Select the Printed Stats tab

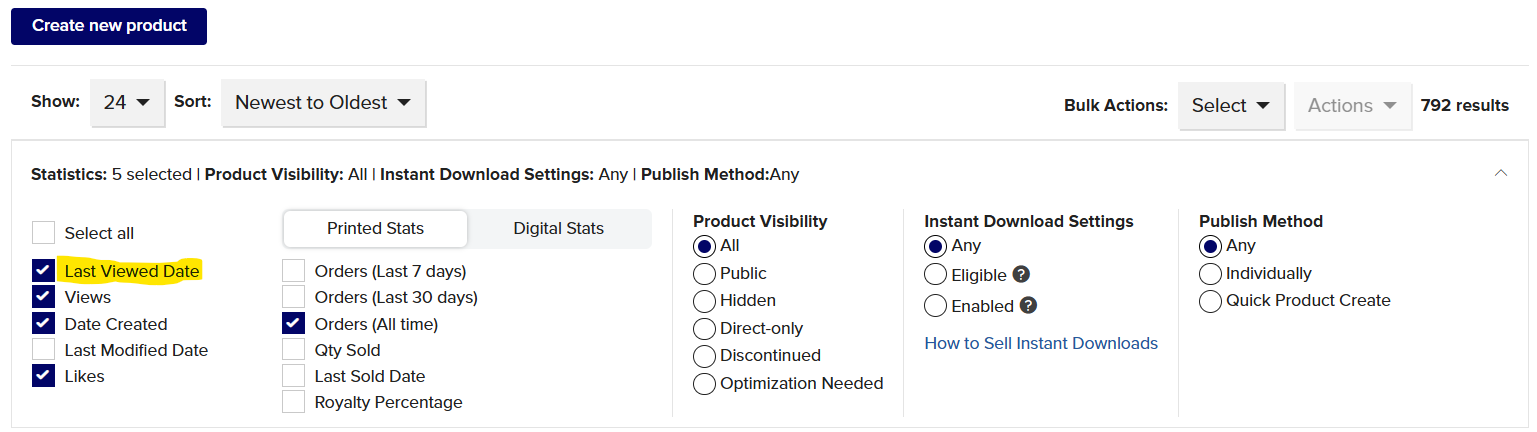coord(376,229)
